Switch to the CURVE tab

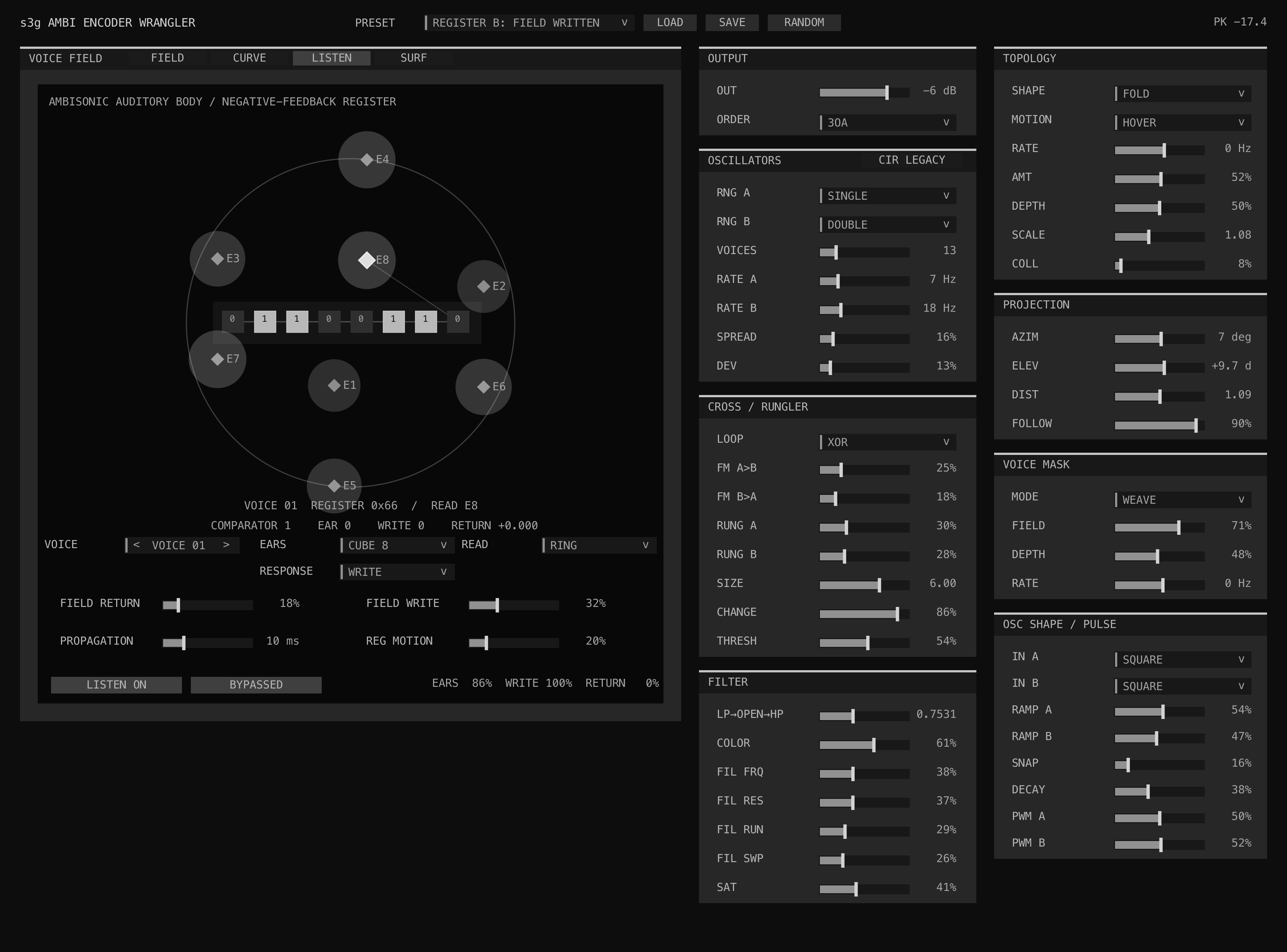coord(250,58)
